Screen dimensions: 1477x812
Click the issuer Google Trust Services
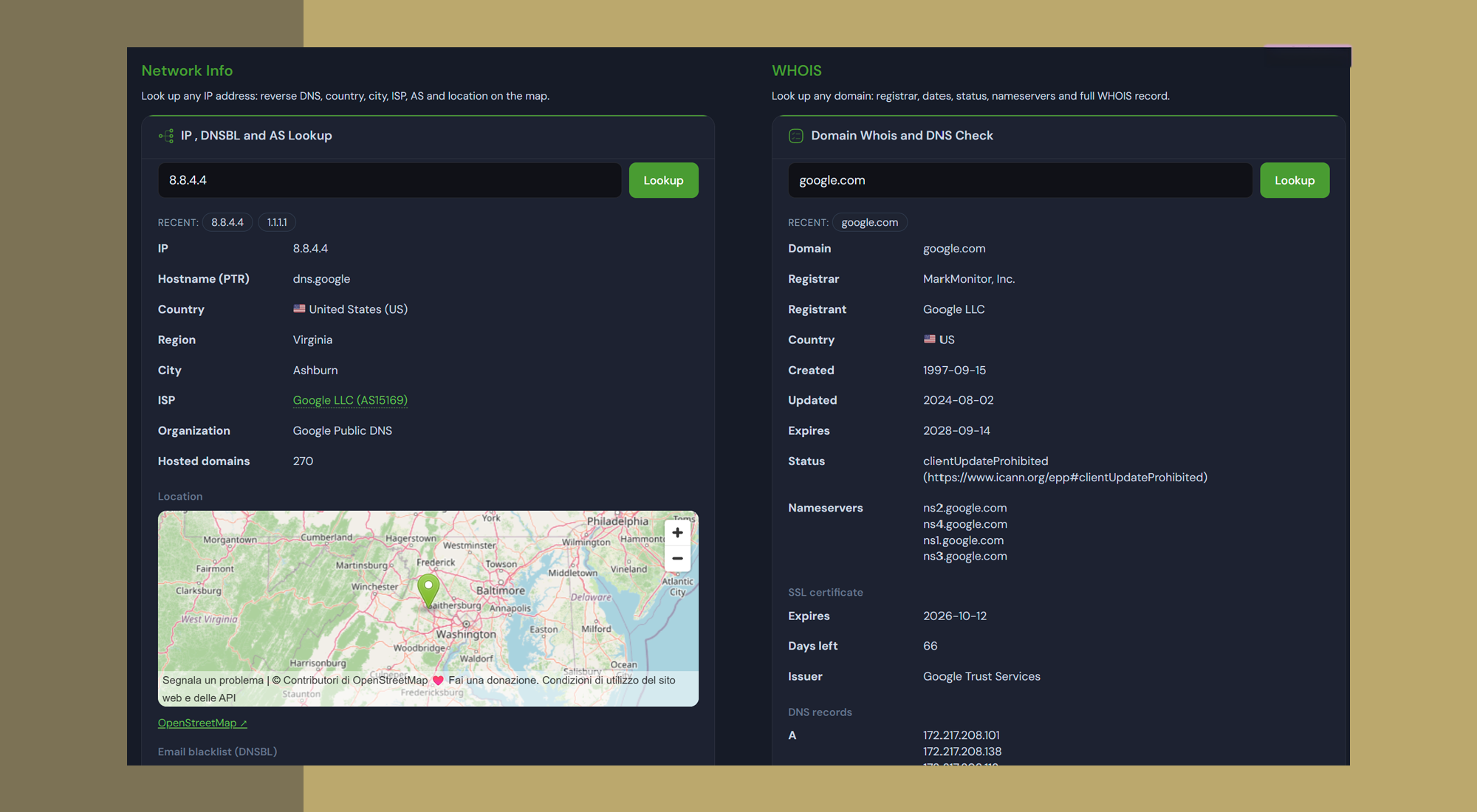pyautogui.click(x=981, y=676)
